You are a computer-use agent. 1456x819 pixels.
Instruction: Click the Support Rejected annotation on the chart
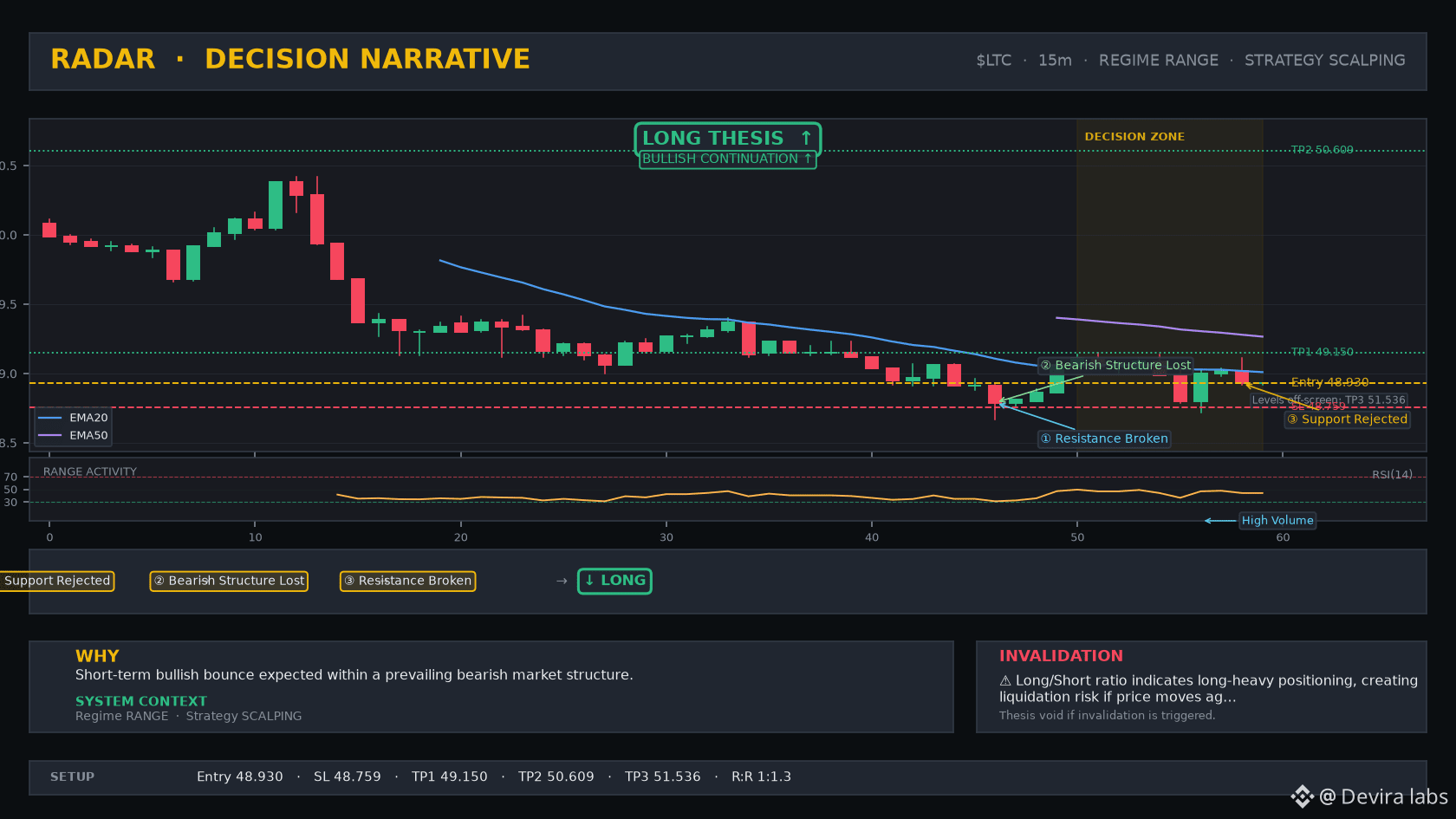(1347, 419)
